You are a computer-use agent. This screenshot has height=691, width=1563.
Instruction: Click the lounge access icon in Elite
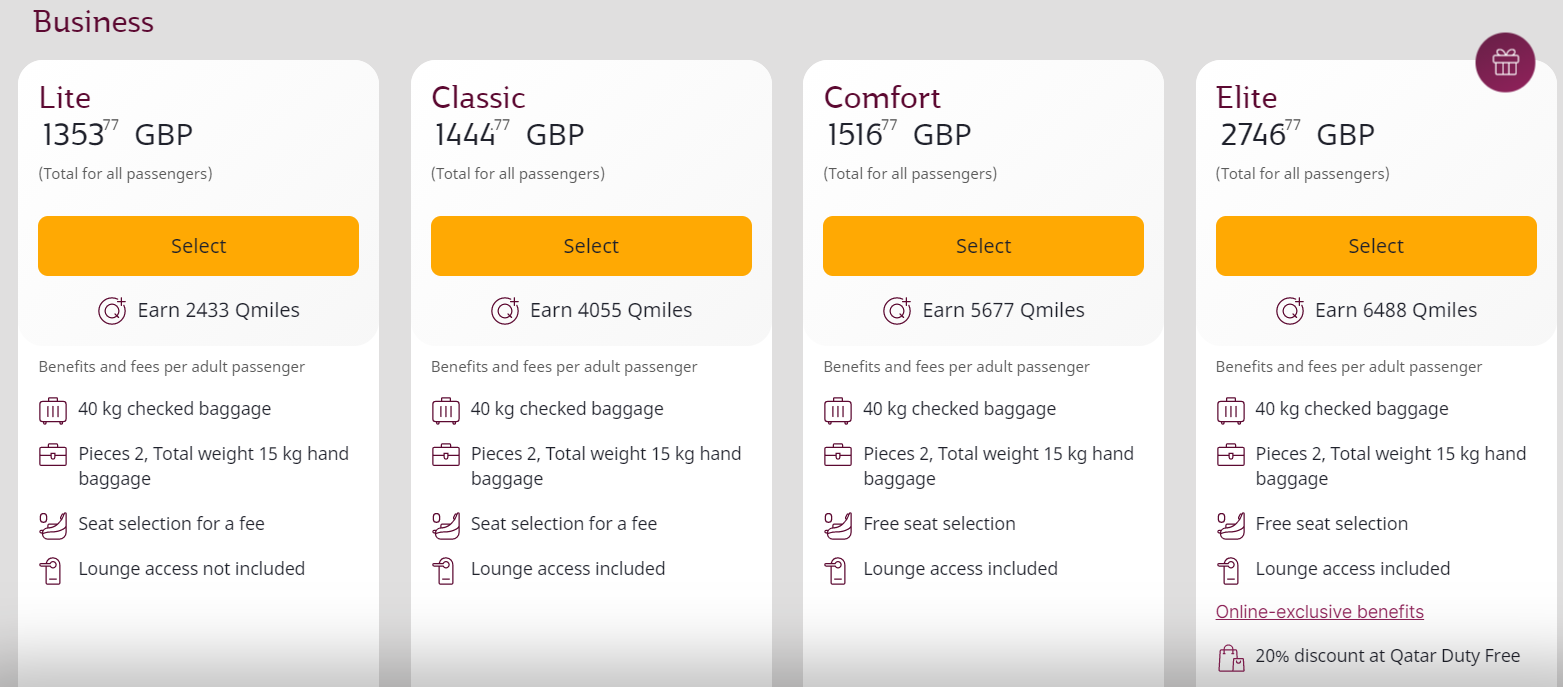(x=1229, y=570)
